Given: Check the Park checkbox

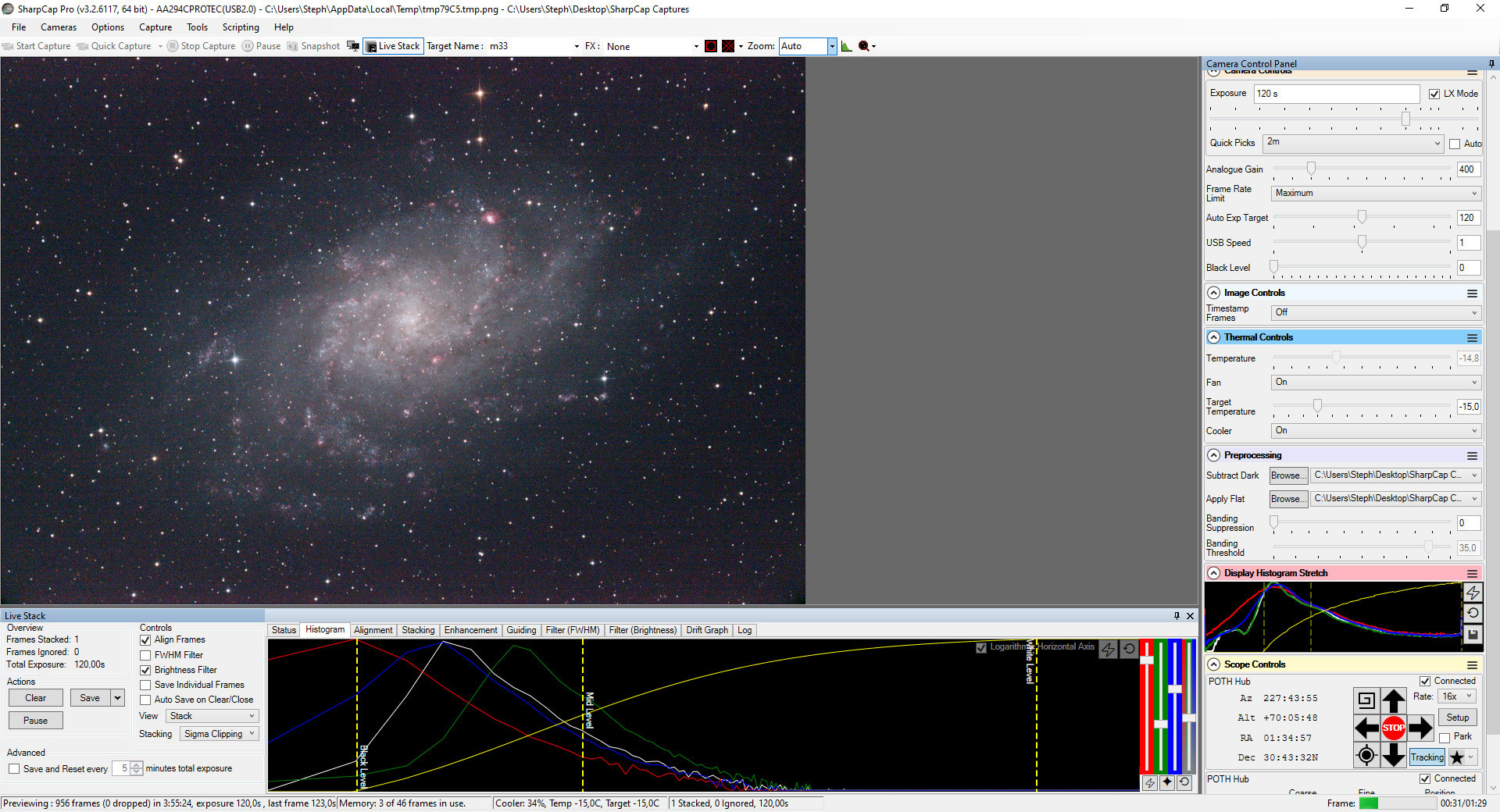Looking at the screenshot, I should click(x=1445, y=737).
